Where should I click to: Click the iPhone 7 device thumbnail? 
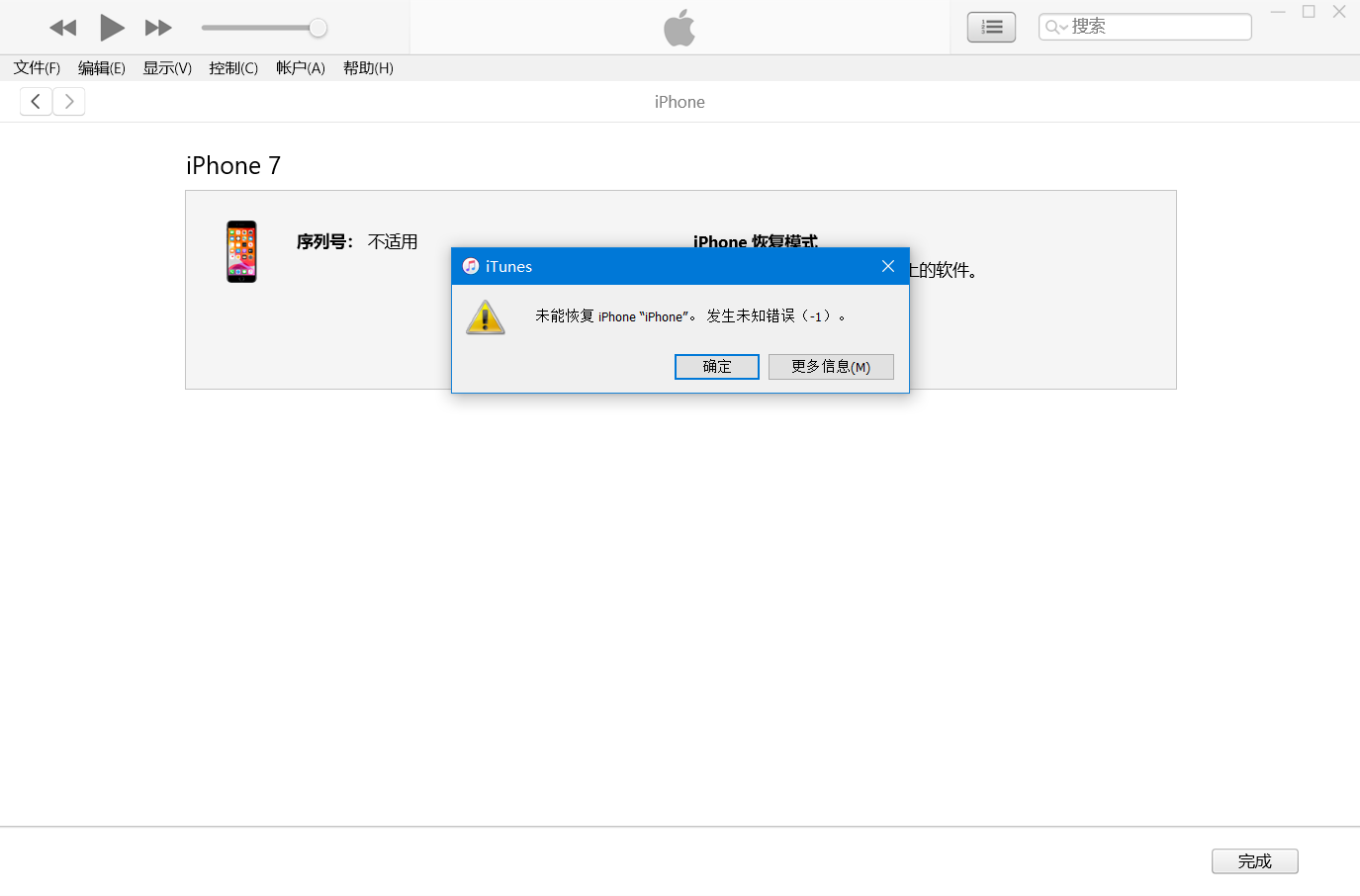241,251
